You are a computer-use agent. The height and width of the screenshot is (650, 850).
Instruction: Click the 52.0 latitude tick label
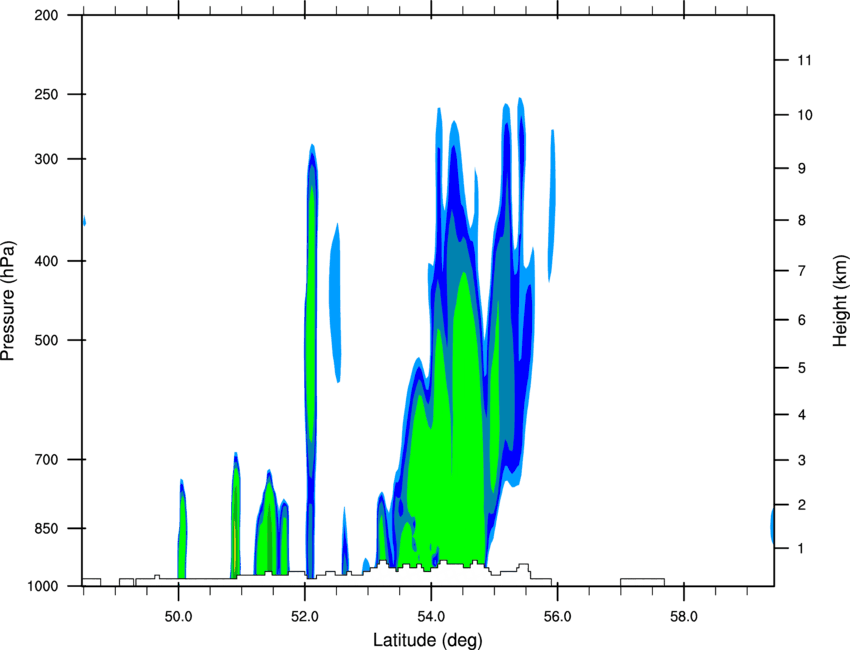305,617
